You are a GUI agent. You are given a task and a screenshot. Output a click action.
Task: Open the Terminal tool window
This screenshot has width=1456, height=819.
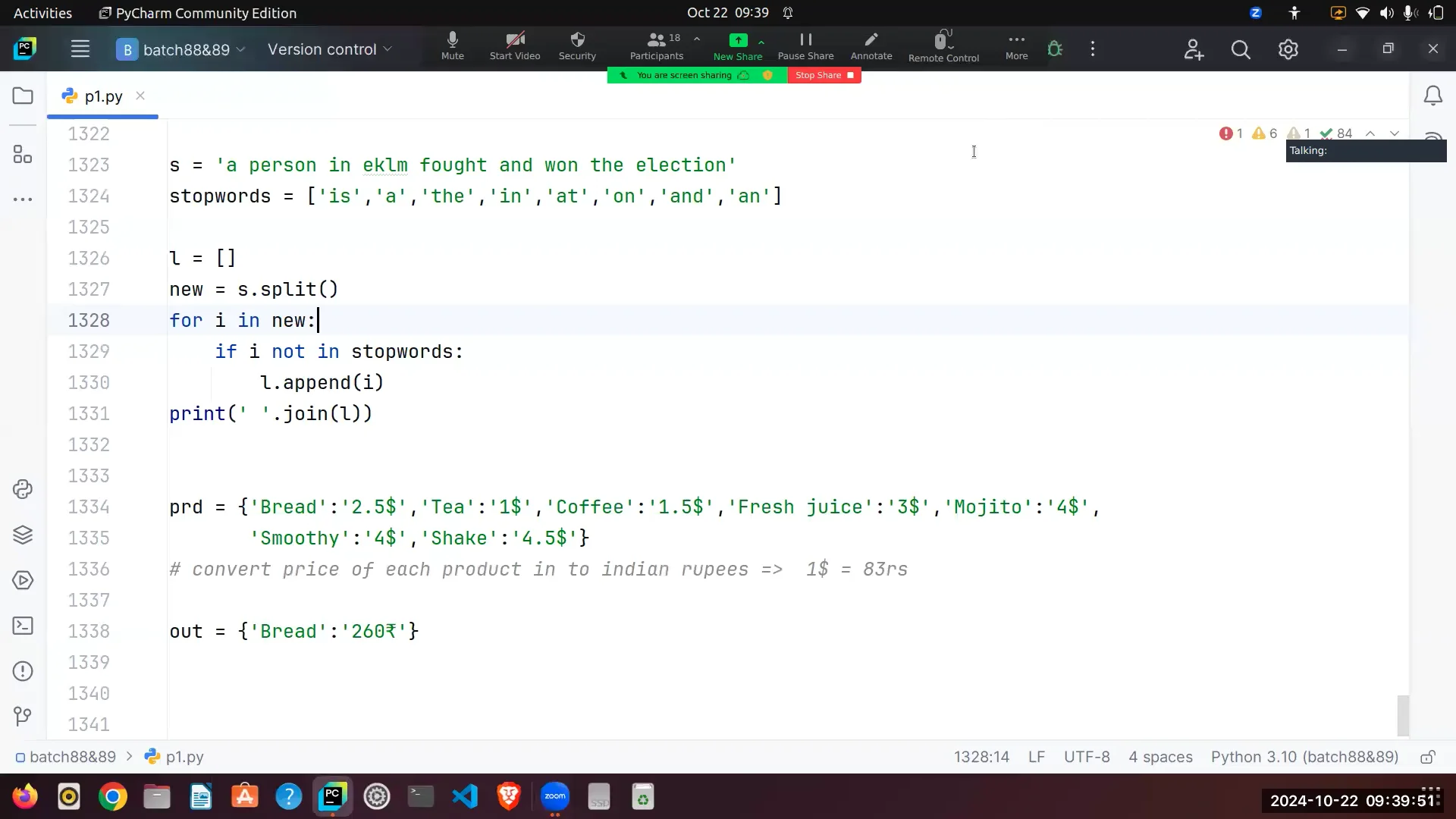click(x=22, y=625)
